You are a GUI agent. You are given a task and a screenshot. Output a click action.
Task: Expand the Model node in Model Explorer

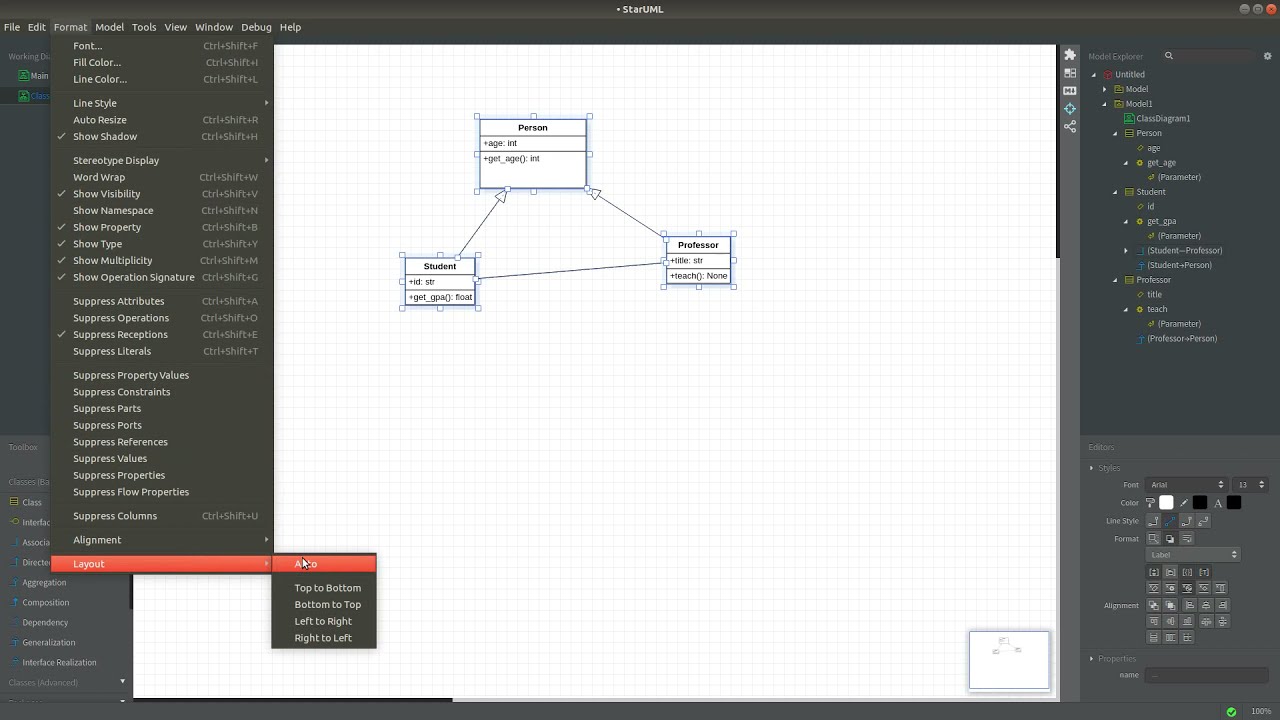click(x=1105, y=89)
